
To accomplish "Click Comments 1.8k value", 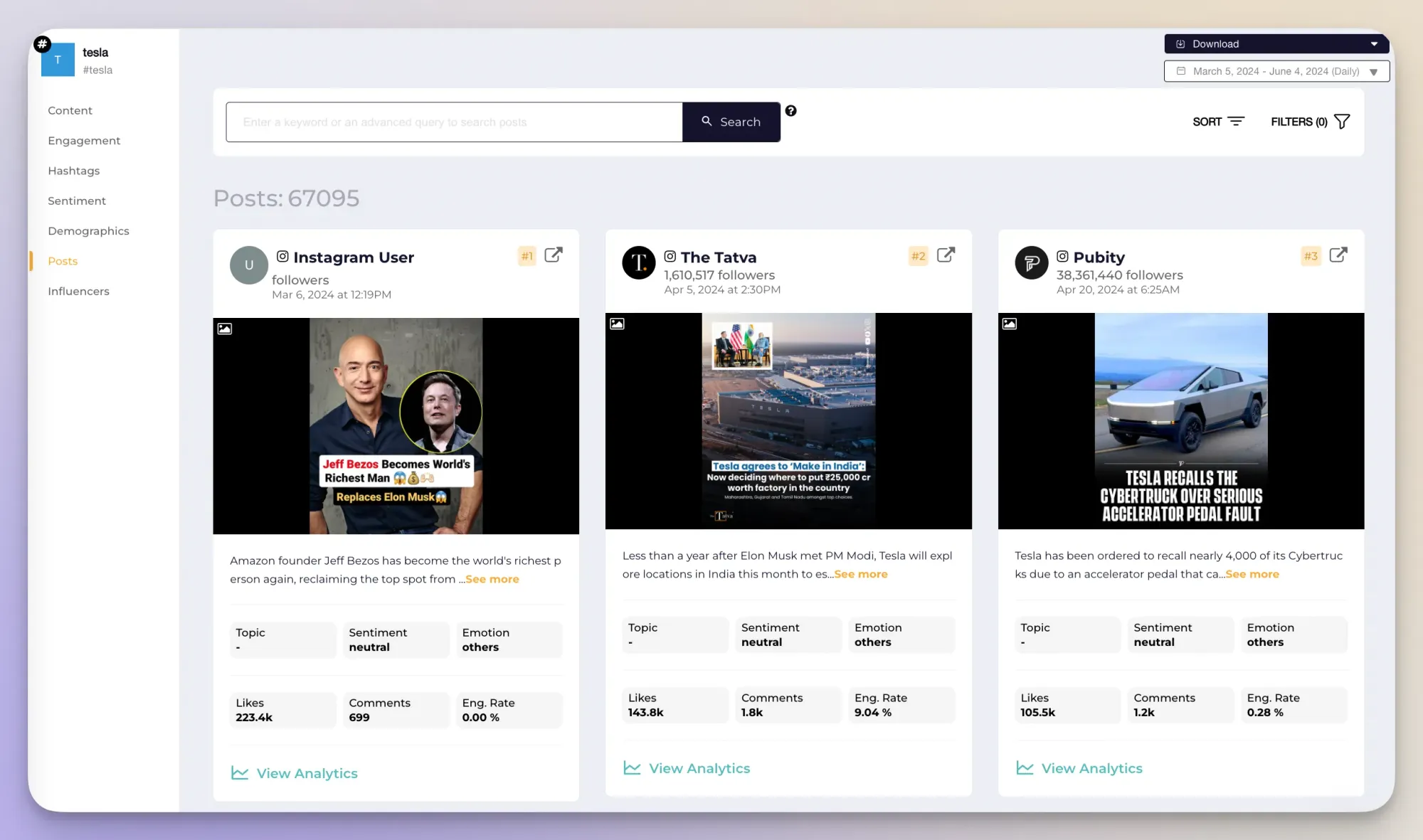I will [x=752, y=712].
